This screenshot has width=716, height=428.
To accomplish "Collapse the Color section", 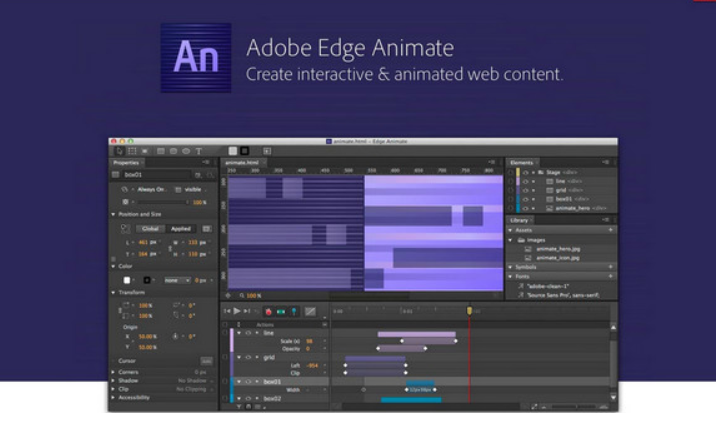I will point(113,266).
